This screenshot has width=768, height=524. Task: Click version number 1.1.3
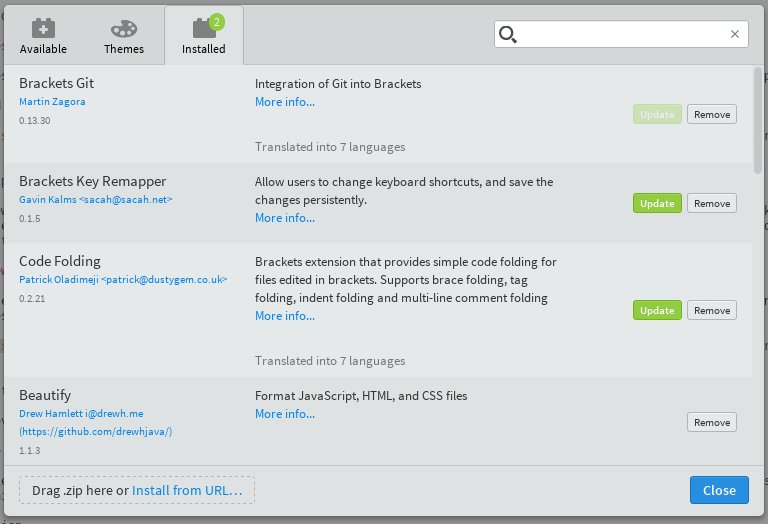pos(30,451)
